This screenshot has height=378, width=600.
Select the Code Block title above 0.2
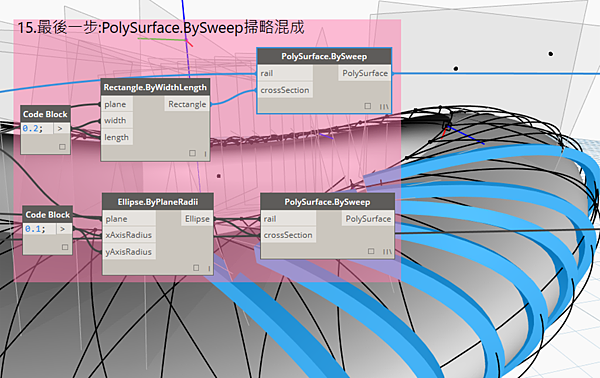(45, 114)
